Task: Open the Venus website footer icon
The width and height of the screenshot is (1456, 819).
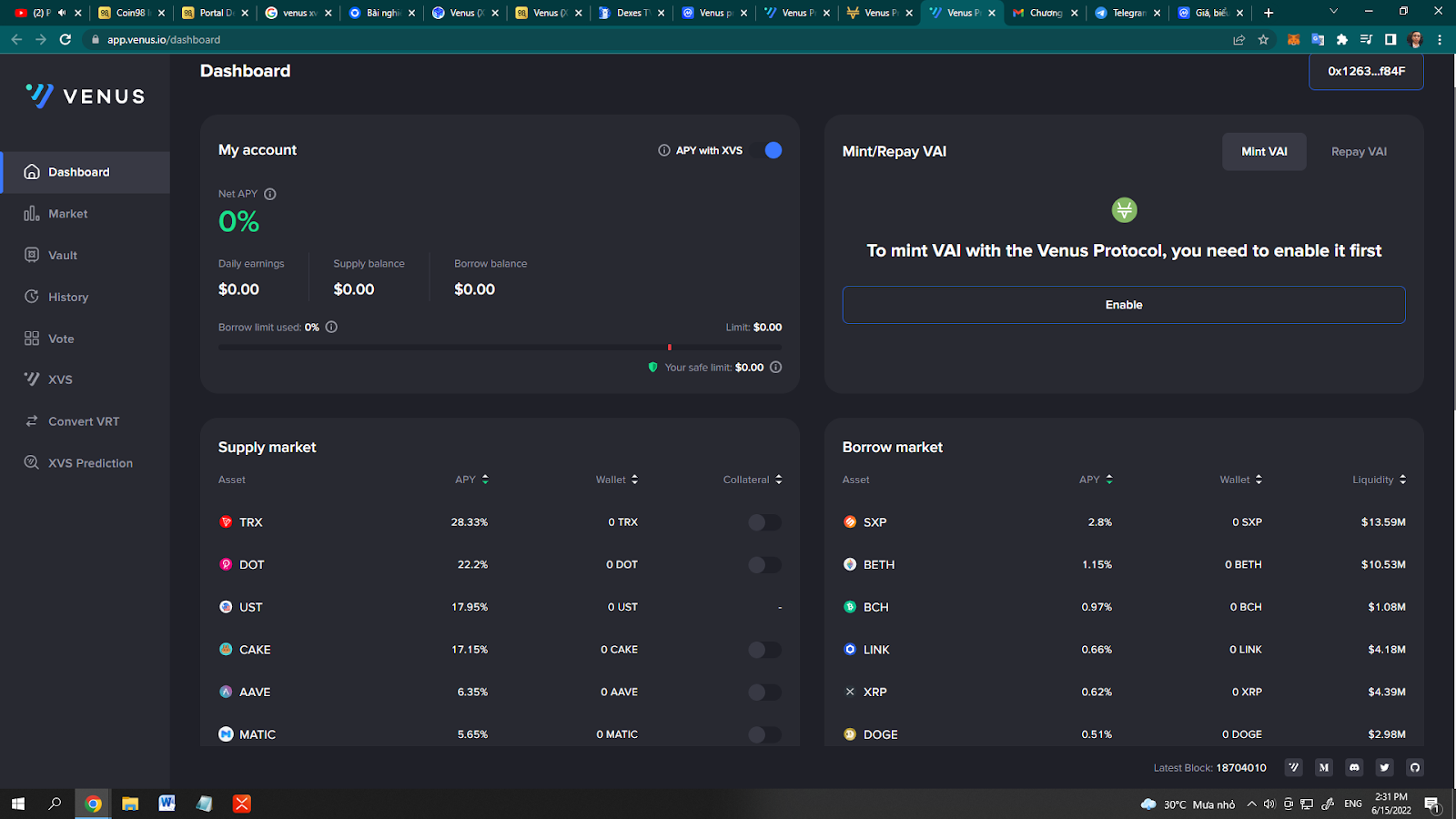Action: tap(1293, 768)
